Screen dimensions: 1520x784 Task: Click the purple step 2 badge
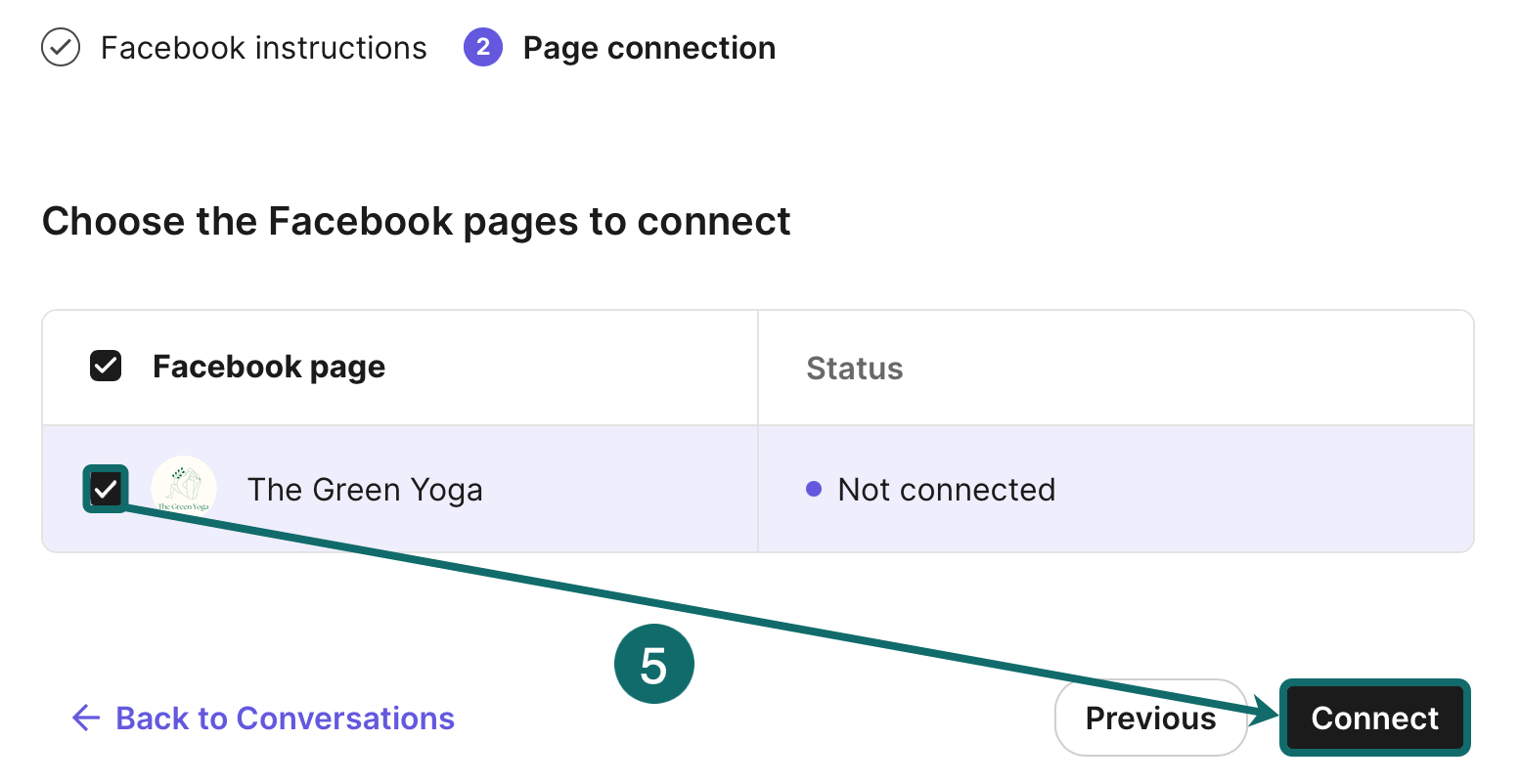[483, 47]
